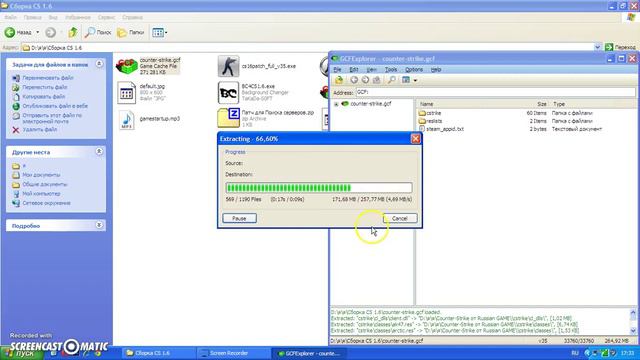Select gamestartup.mp3 file icon
640x360 pixels.
(127, 120)
